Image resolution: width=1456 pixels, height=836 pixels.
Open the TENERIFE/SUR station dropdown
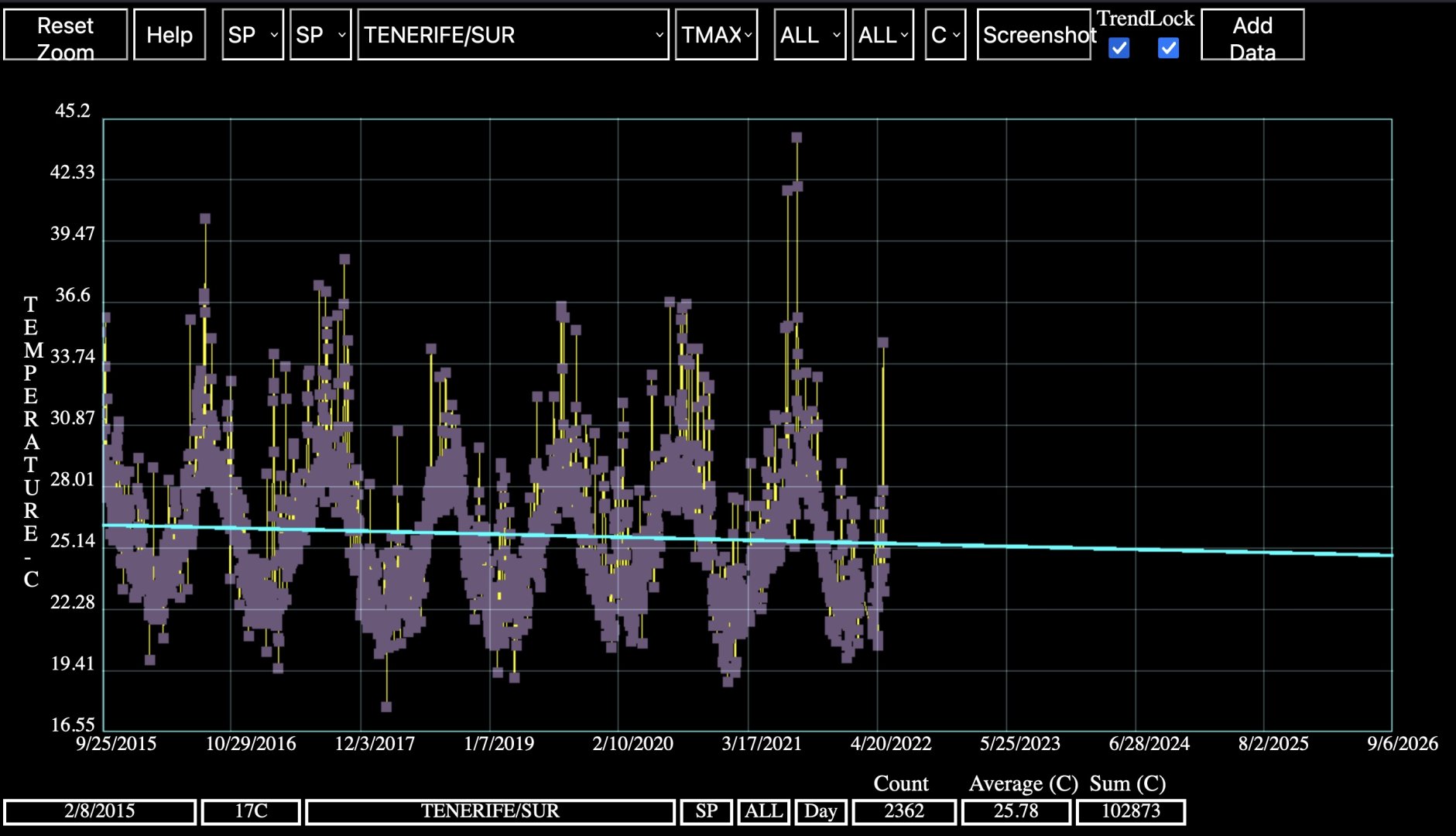(512, 35)
